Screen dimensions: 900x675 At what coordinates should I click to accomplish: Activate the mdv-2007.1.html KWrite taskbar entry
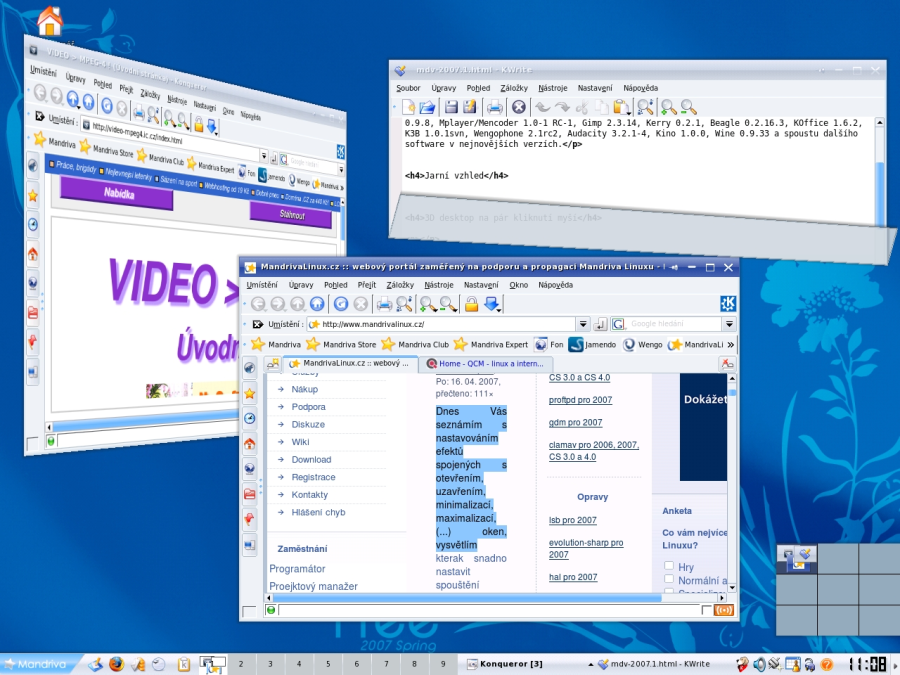coord(660,664)
